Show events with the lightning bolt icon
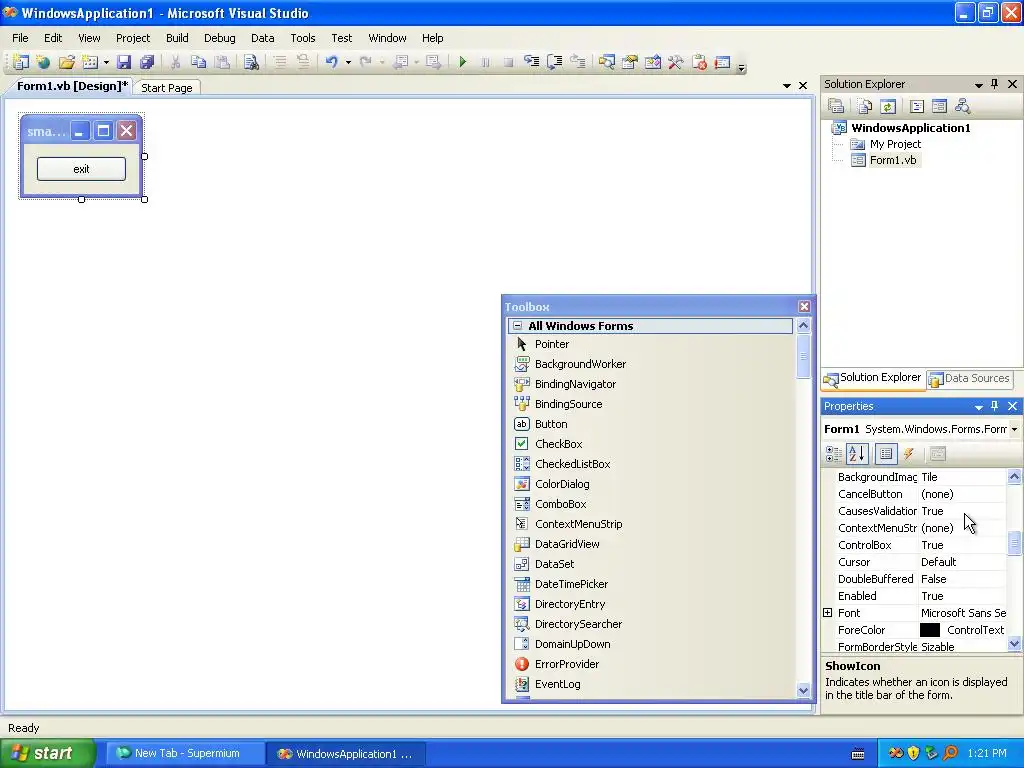This screenshot has height=768, width=1024. pos(908,453)
